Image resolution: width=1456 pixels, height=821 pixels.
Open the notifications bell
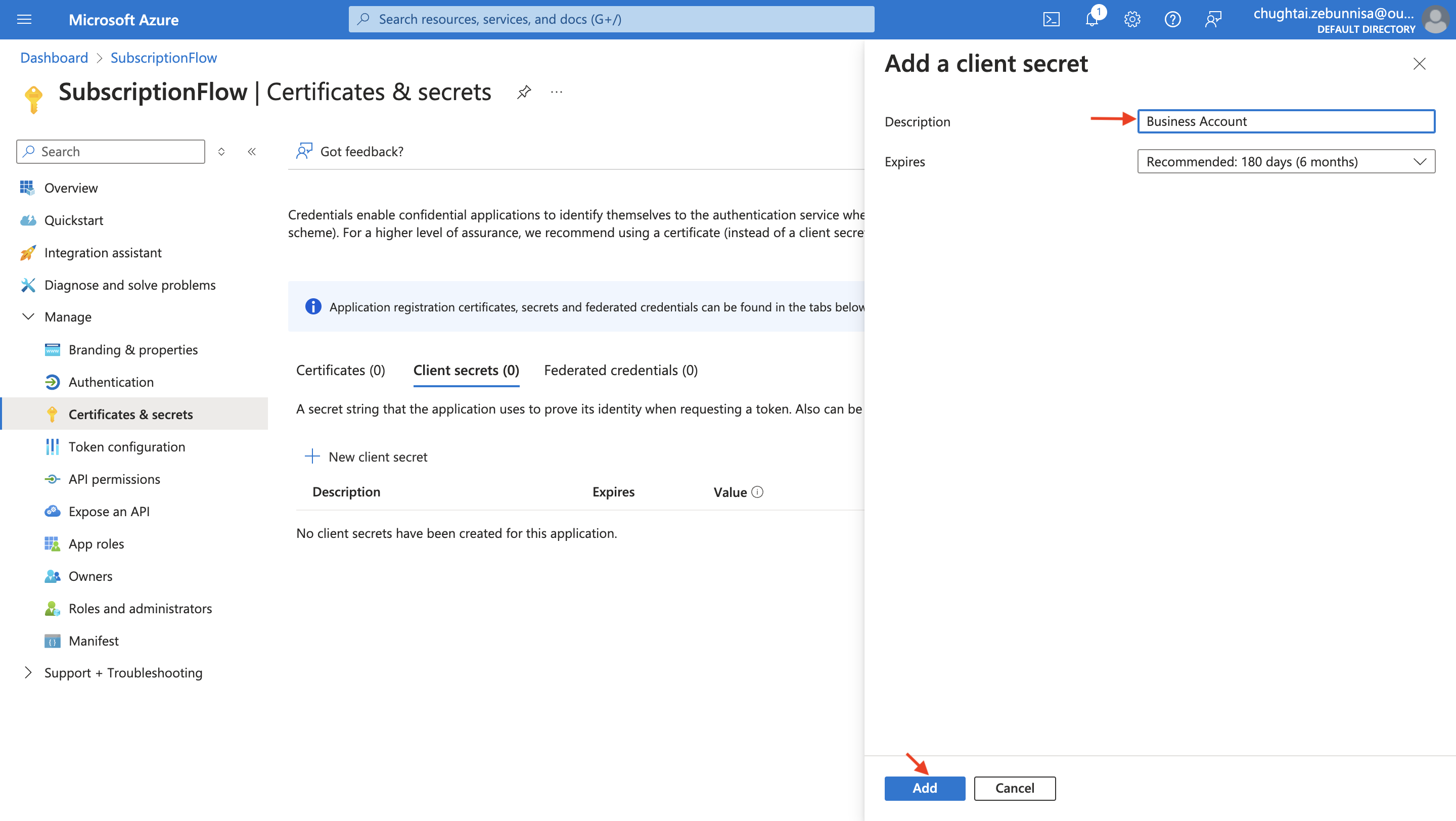[1092, 20]
